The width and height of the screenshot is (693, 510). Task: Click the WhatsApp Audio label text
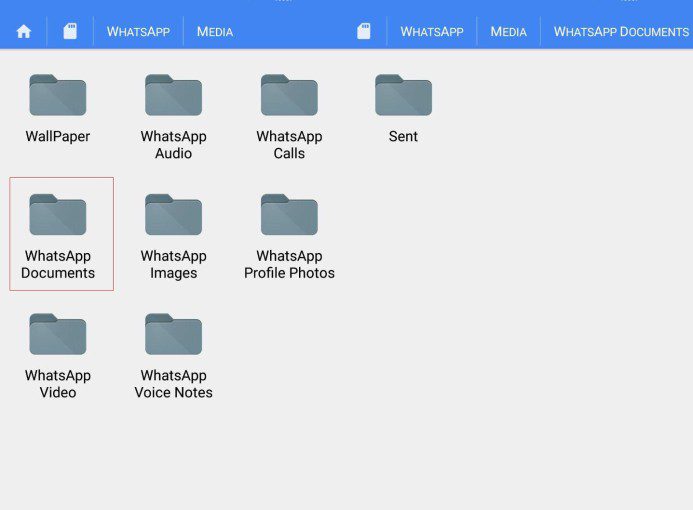coord(173,145)
